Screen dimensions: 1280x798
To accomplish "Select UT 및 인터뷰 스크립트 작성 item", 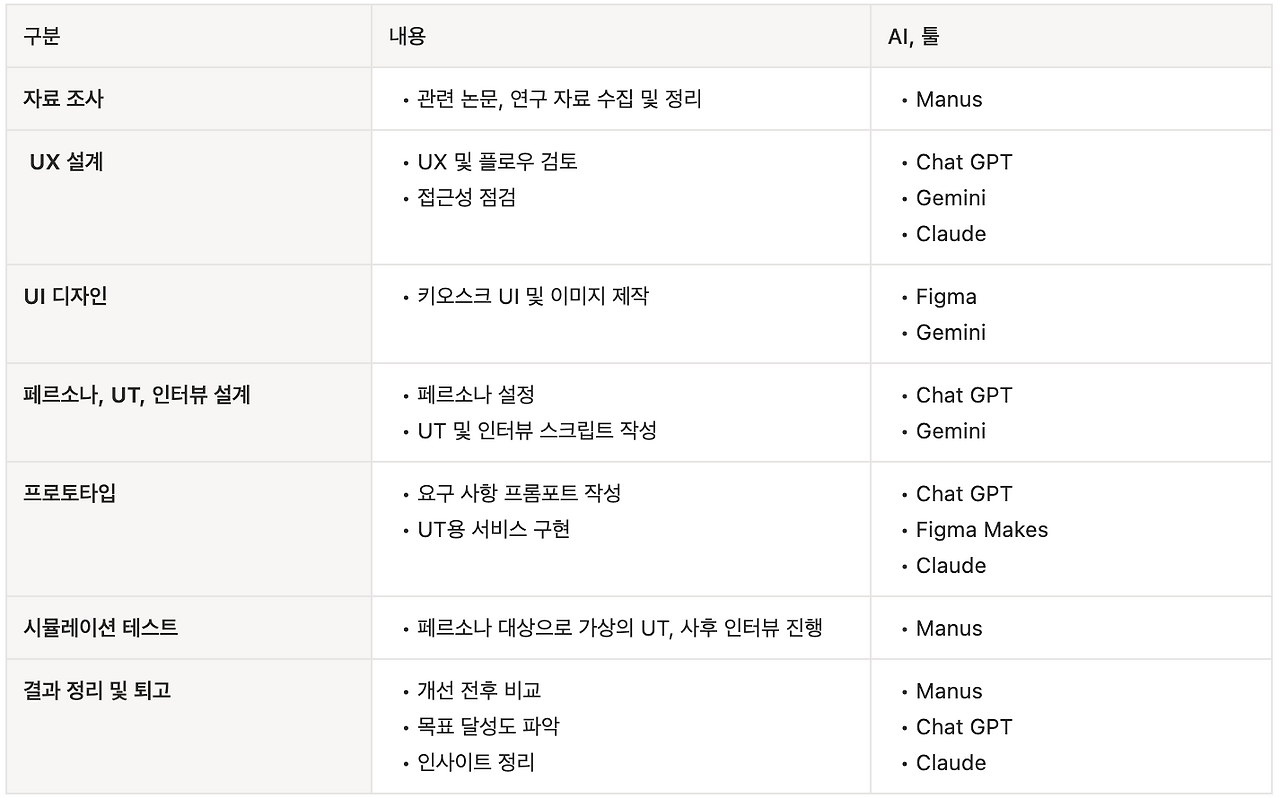I will click(537, 430).
